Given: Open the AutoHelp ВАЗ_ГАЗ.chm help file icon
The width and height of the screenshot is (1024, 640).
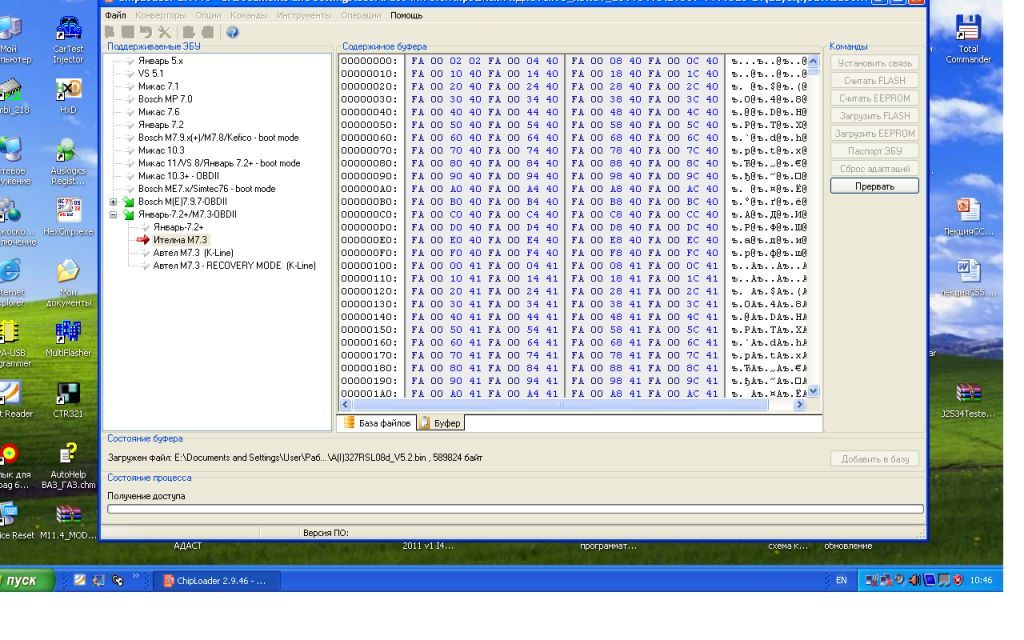Looking at the screenshot, I should pos(67,458).
